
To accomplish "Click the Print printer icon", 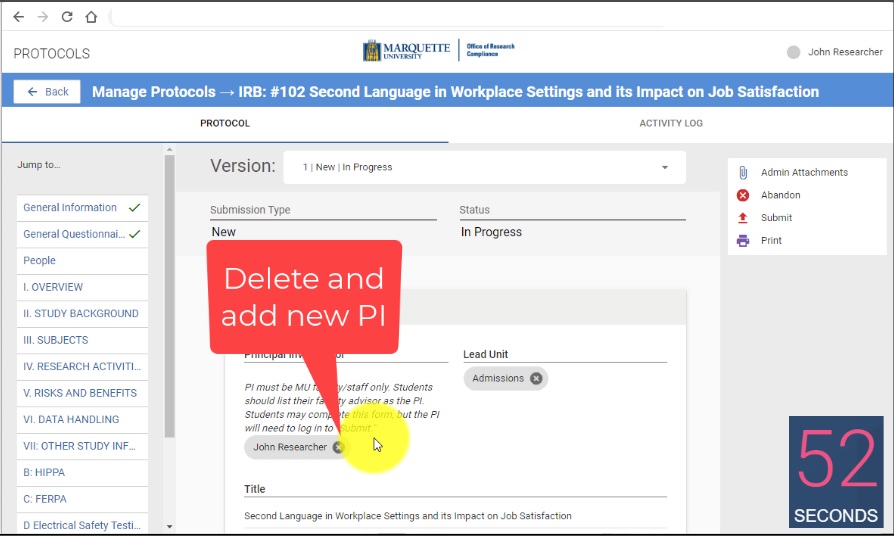I will (743, 241).
